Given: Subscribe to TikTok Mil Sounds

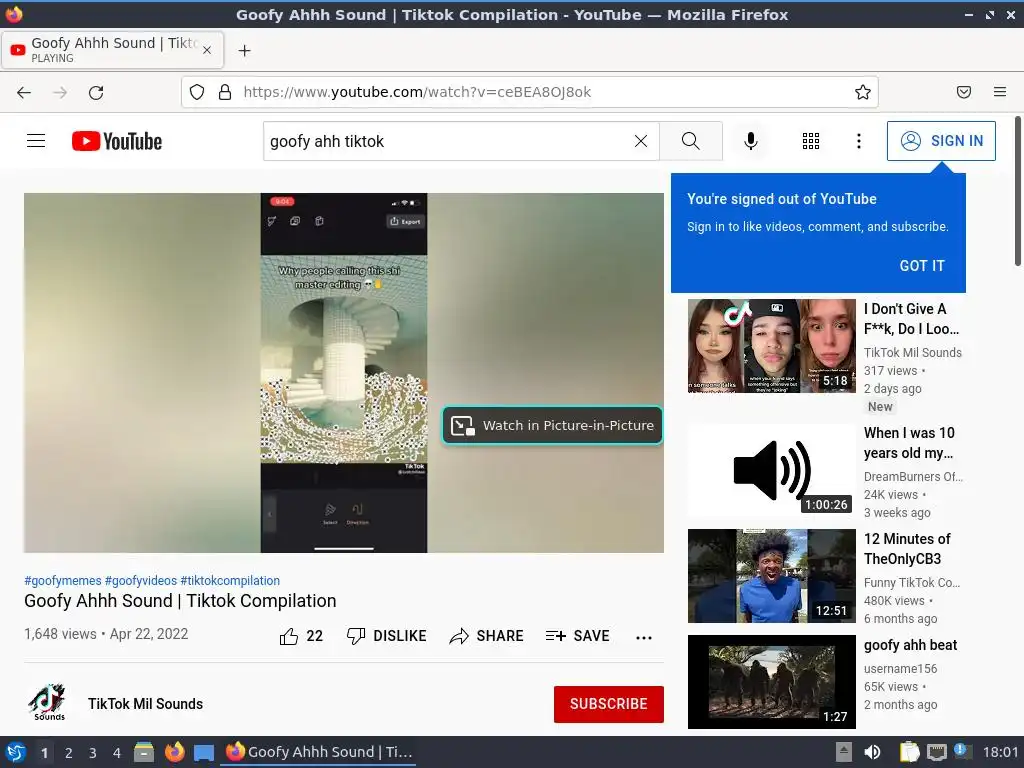Looking at the screenshot, I should point(609,704).
